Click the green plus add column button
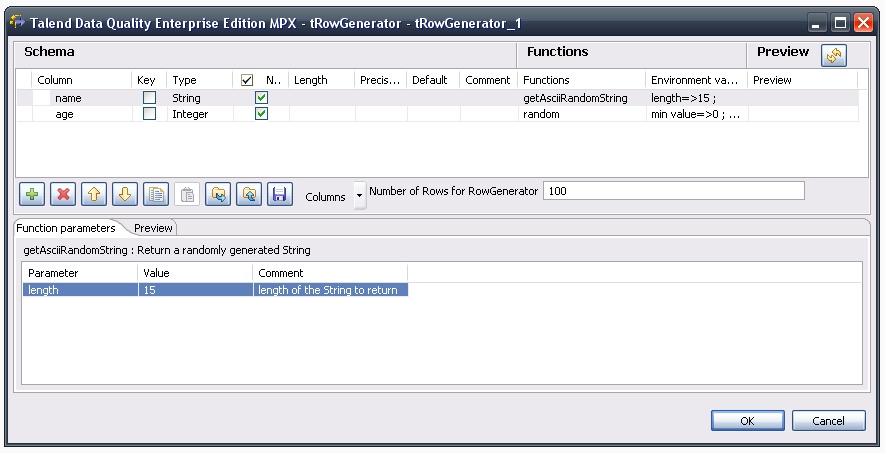 pos(32,194)
